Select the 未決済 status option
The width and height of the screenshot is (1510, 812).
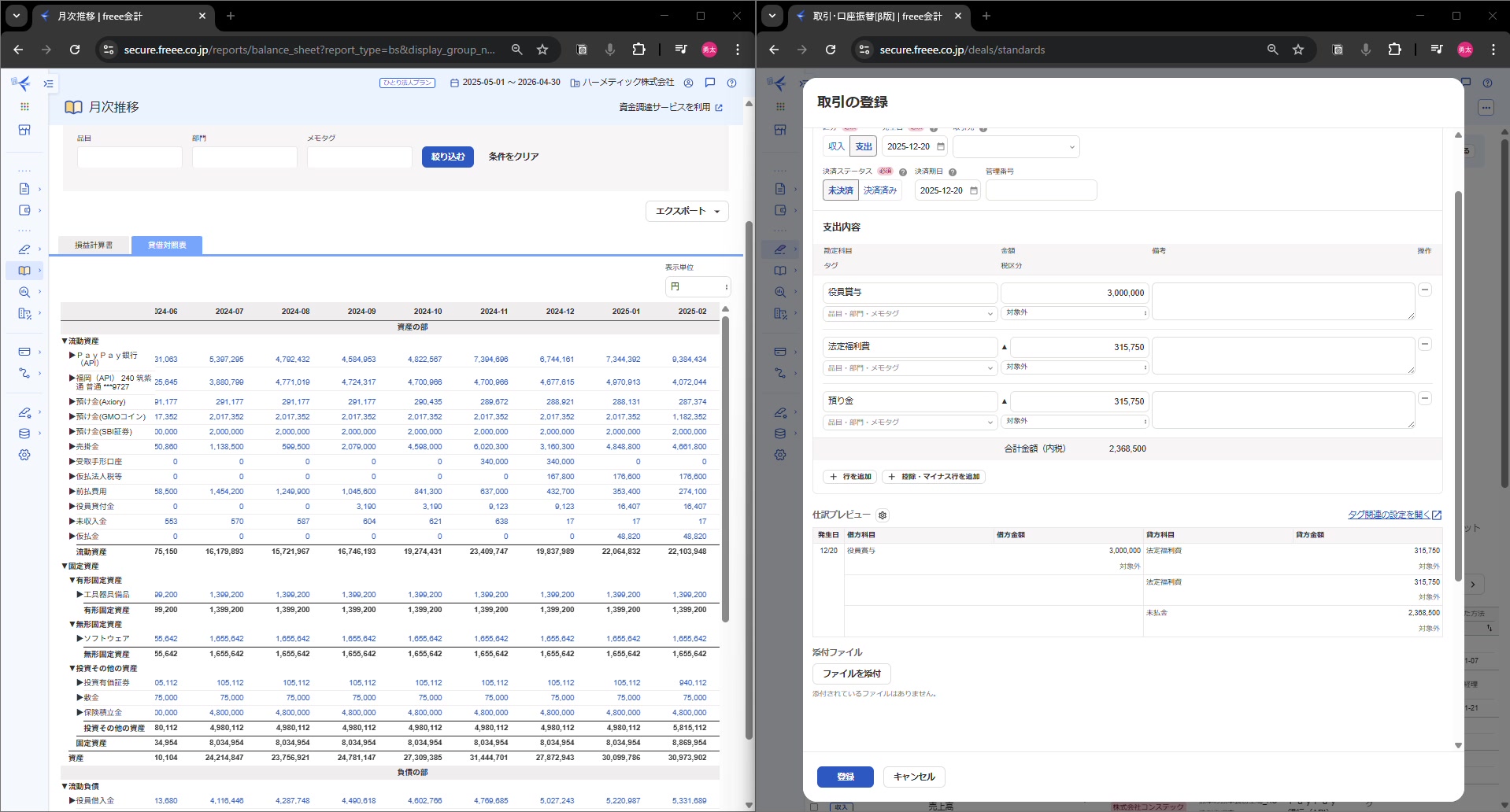tap(840, 190)
